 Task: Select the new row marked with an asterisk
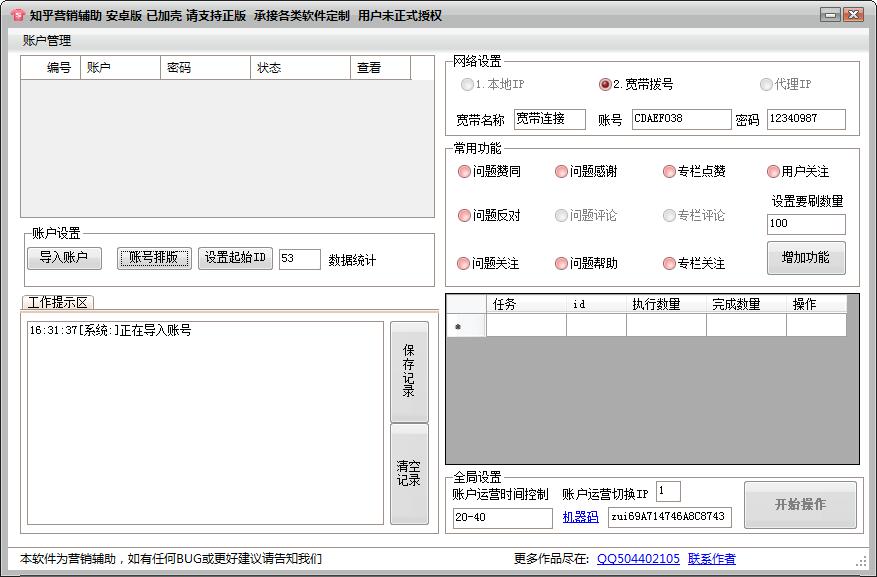point(466,325)
